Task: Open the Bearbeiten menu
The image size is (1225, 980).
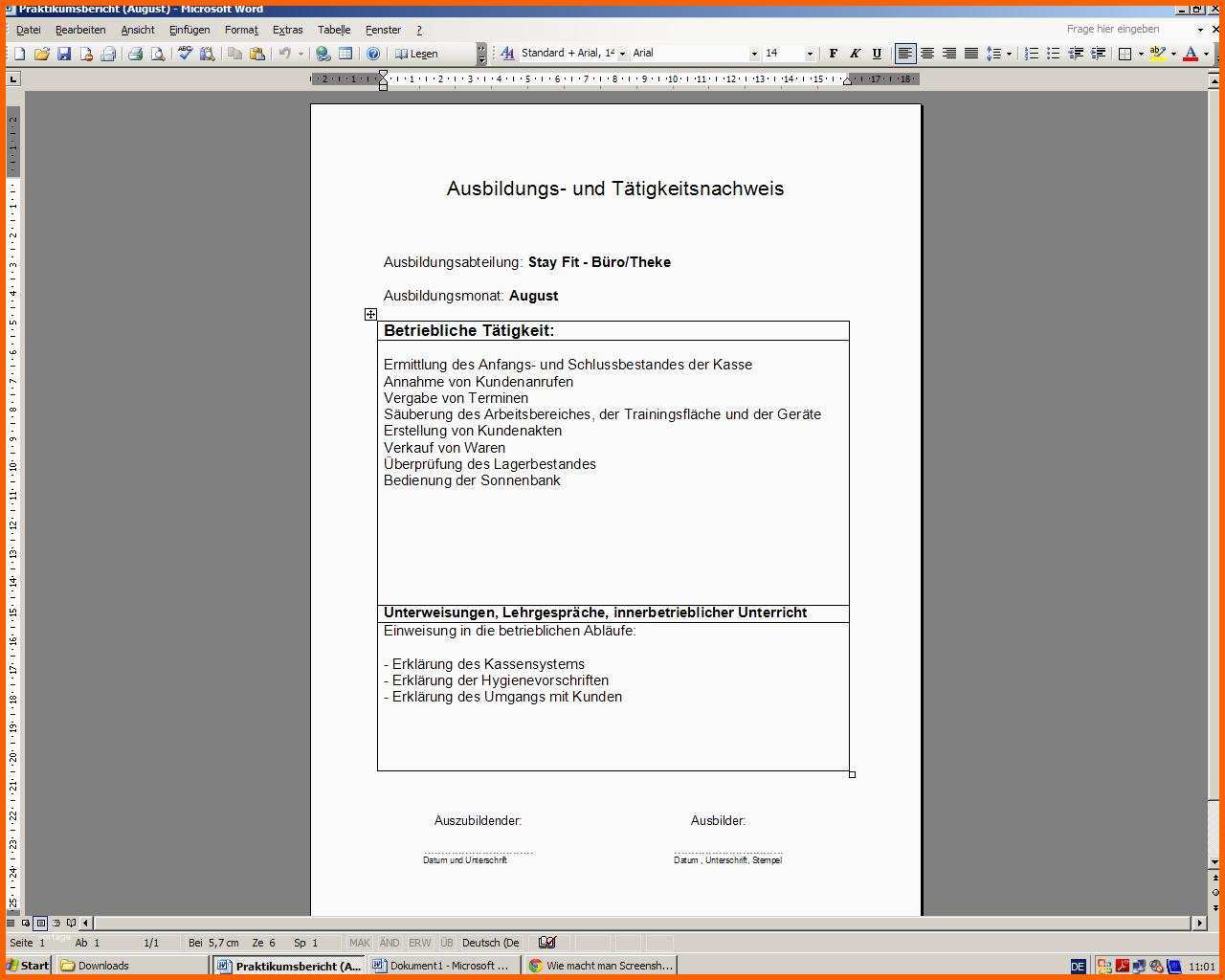Action: pyautogui.click(x=80, y=30)
